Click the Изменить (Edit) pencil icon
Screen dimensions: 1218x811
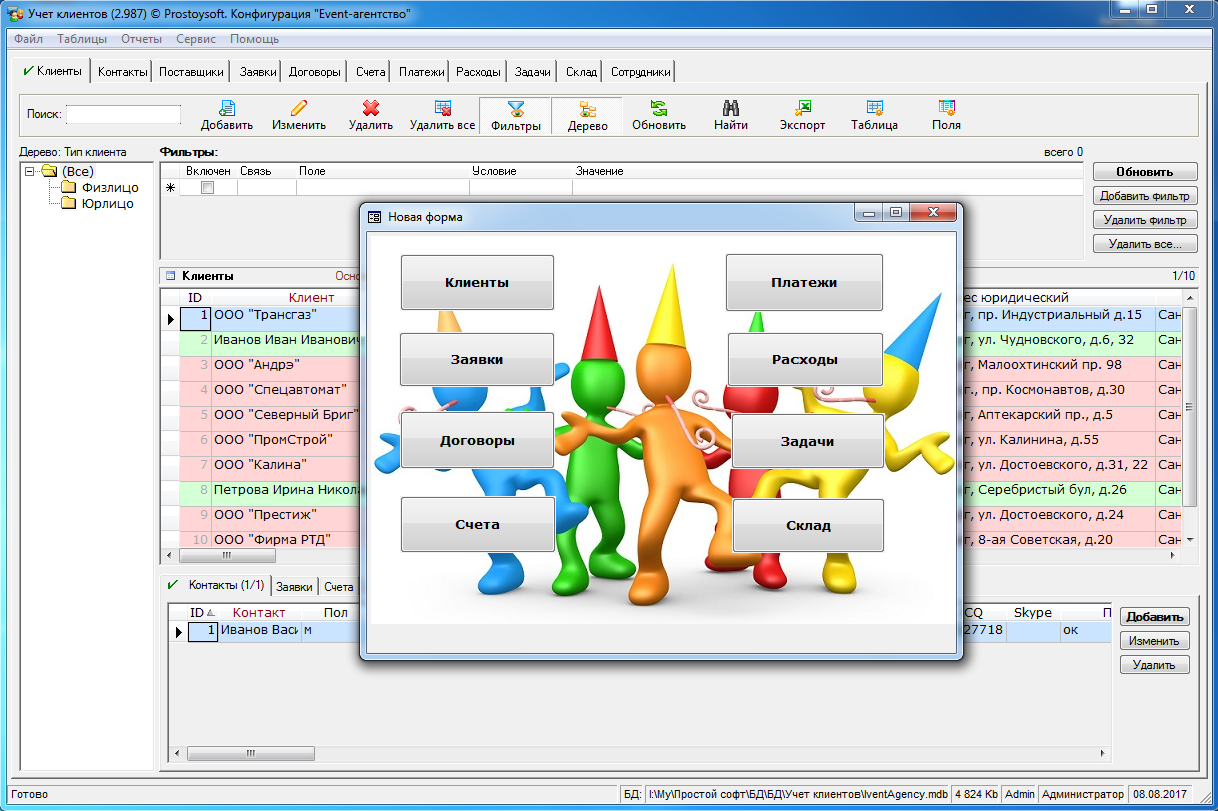point(298,109)
